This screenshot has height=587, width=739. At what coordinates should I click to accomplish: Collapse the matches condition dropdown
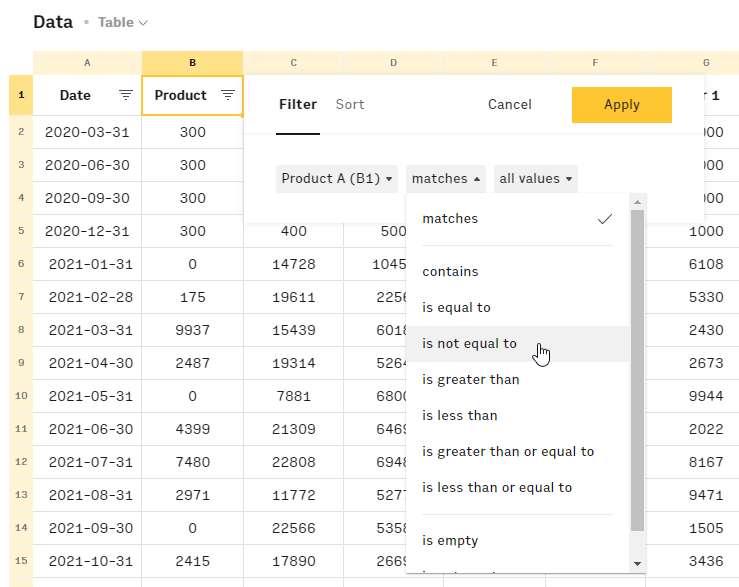click(446, 179)
